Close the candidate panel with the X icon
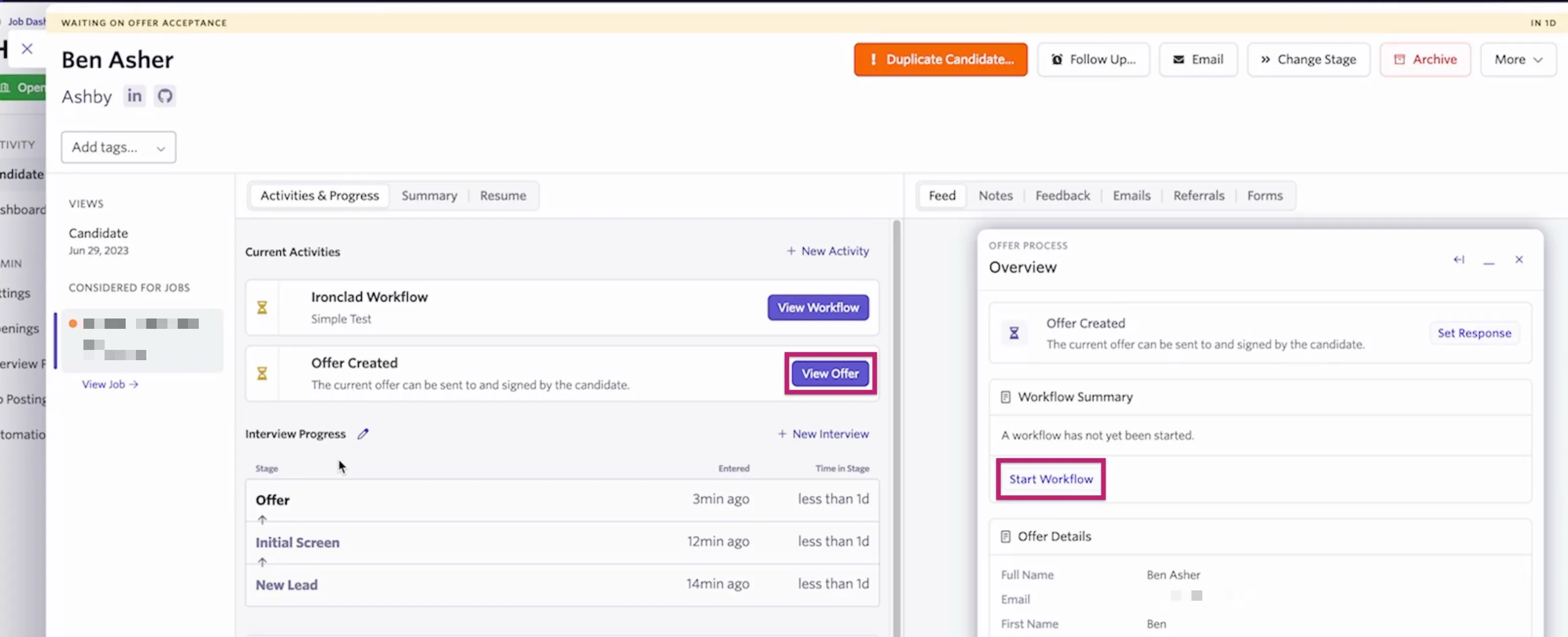 (x=27, y=49)
